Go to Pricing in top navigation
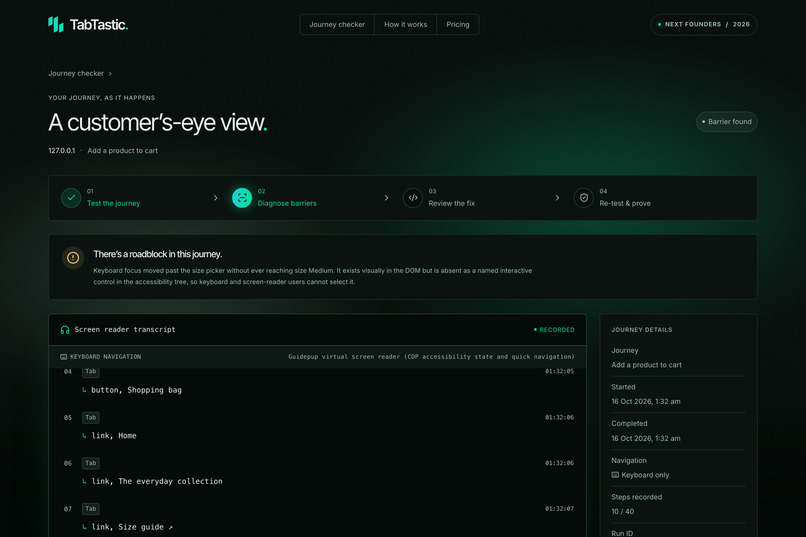Image resolution: width=806 pixels, height=537 pixels. (x=457, y=25)
